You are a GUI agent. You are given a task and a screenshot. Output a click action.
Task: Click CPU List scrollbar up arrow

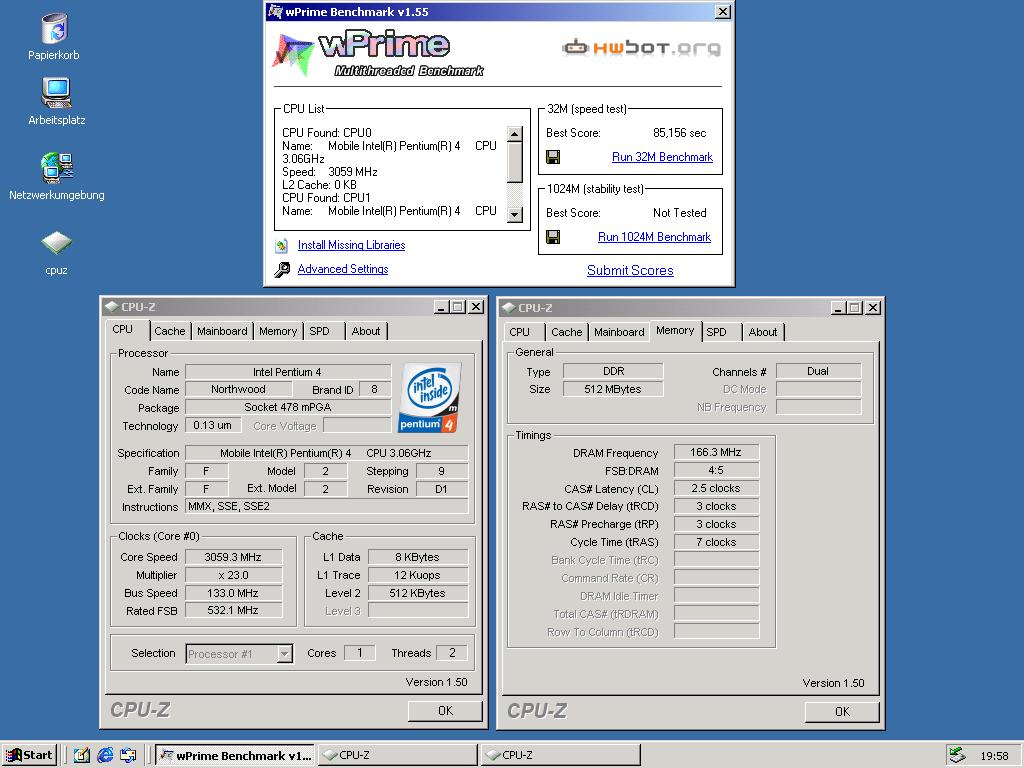515,134
